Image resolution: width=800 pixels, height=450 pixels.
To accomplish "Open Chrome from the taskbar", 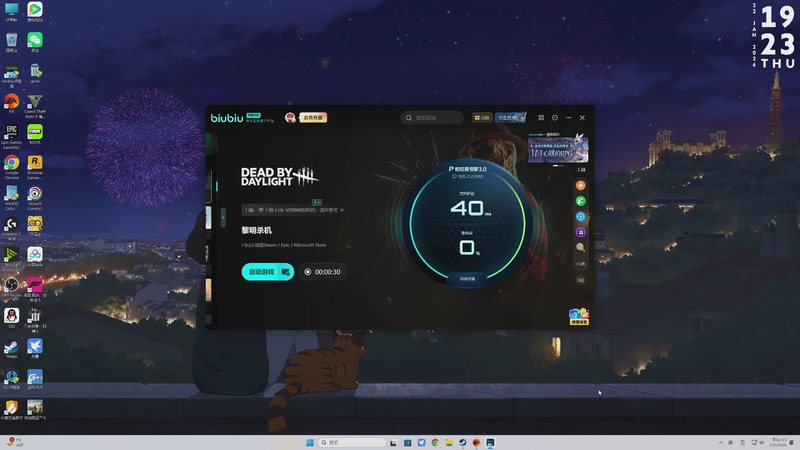I will tap(435, 442).
